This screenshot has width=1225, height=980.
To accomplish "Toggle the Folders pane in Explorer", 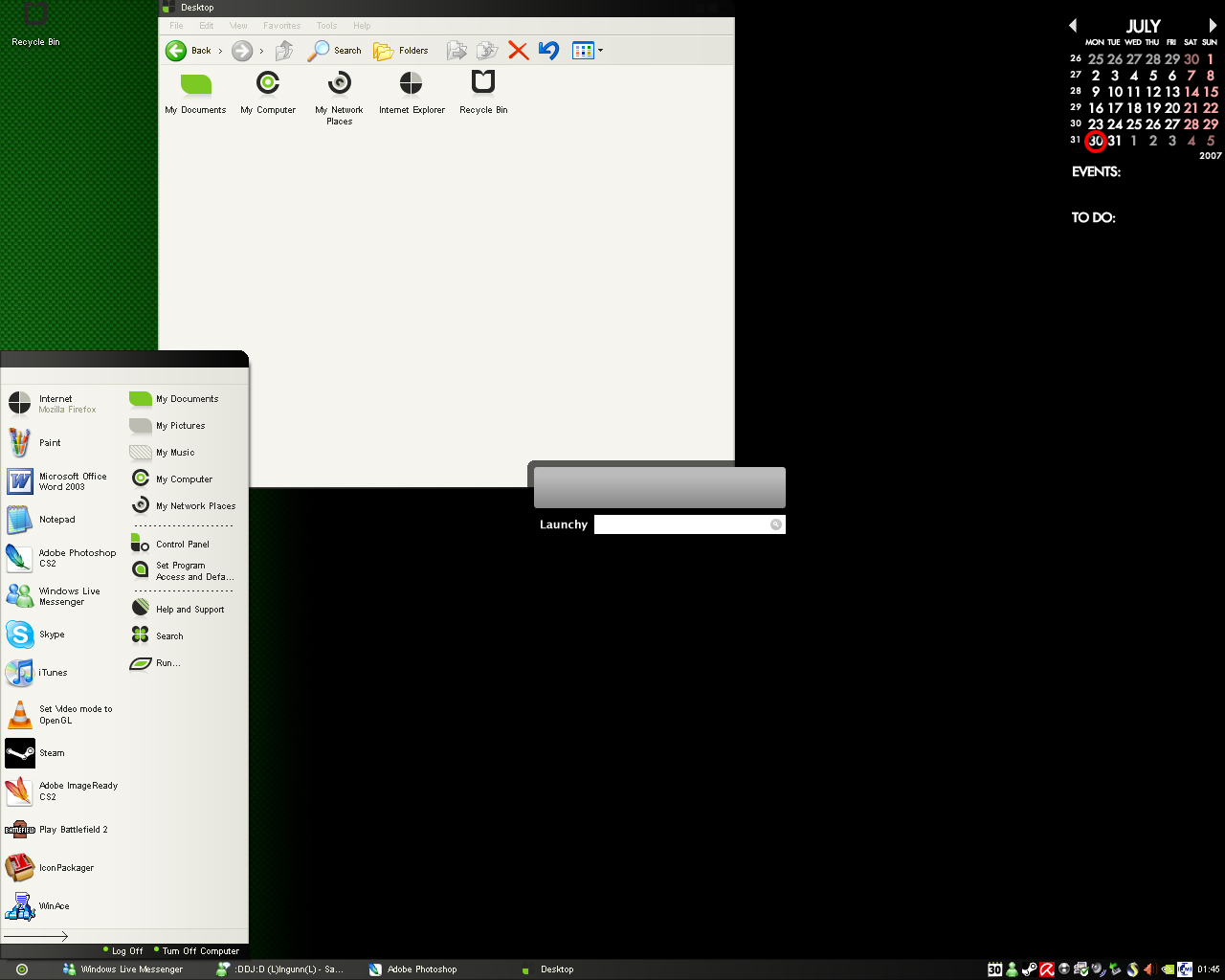I will point(401,51).
